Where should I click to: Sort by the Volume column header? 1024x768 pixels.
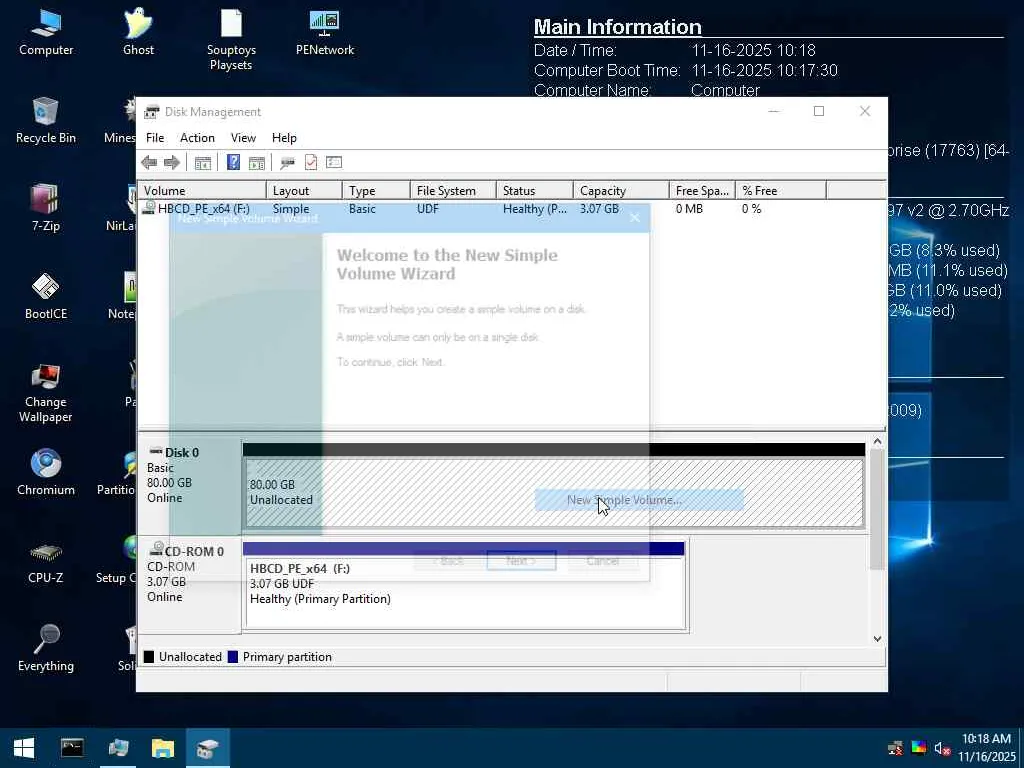[202, 191]
